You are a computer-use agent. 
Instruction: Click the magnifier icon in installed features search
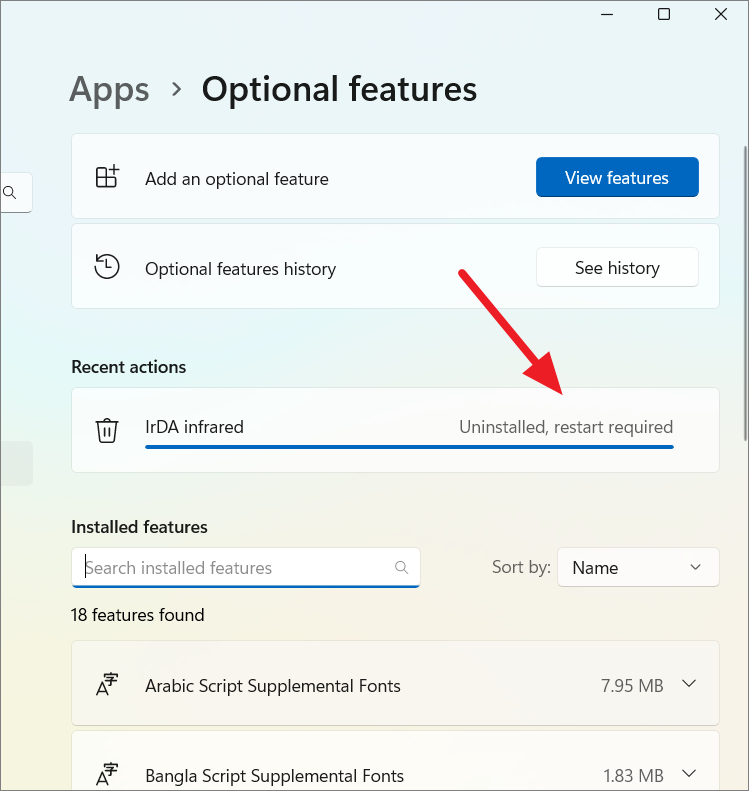[402, 567]
